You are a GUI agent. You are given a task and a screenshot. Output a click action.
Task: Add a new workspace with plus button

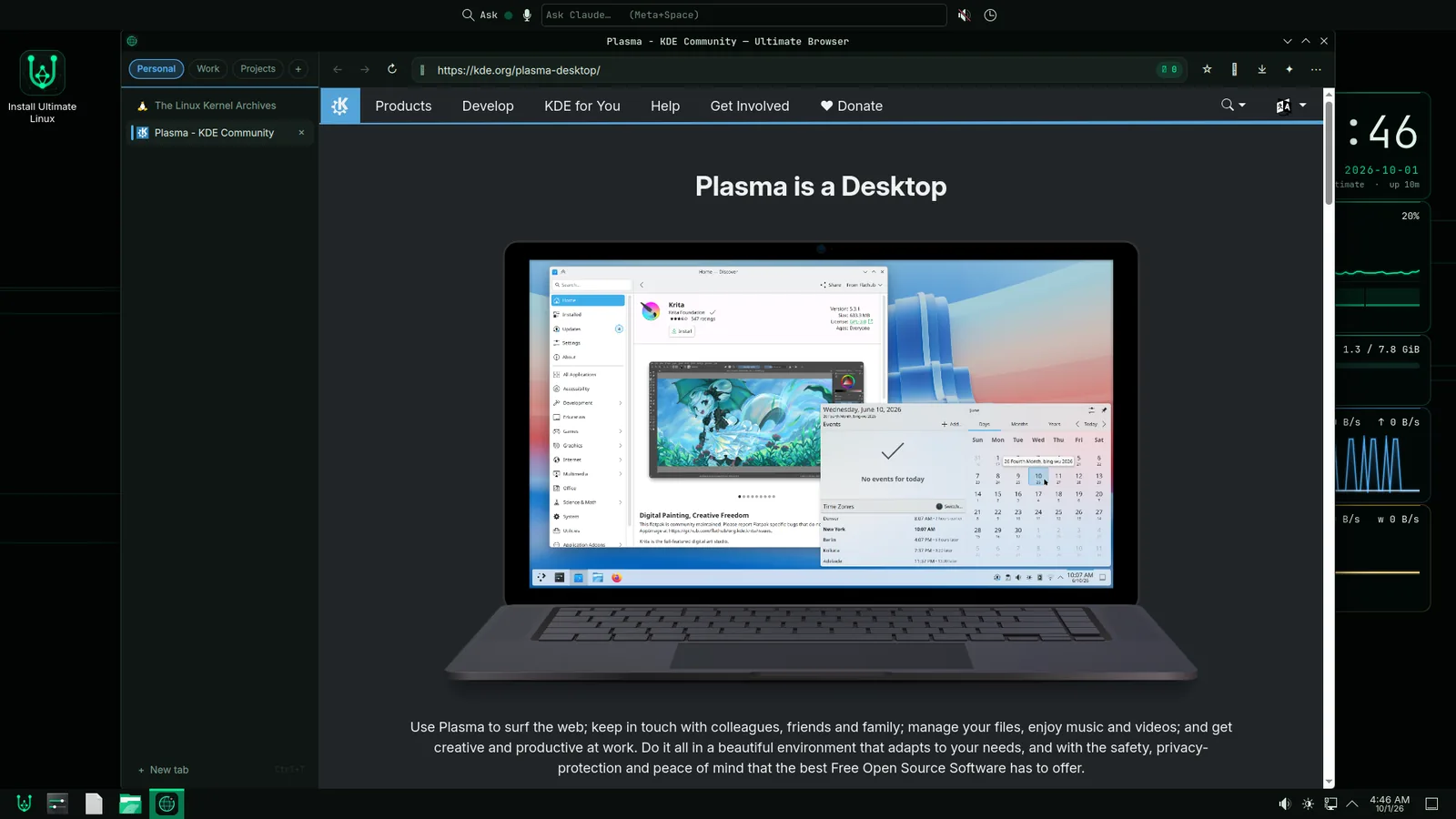click(298, 69)
